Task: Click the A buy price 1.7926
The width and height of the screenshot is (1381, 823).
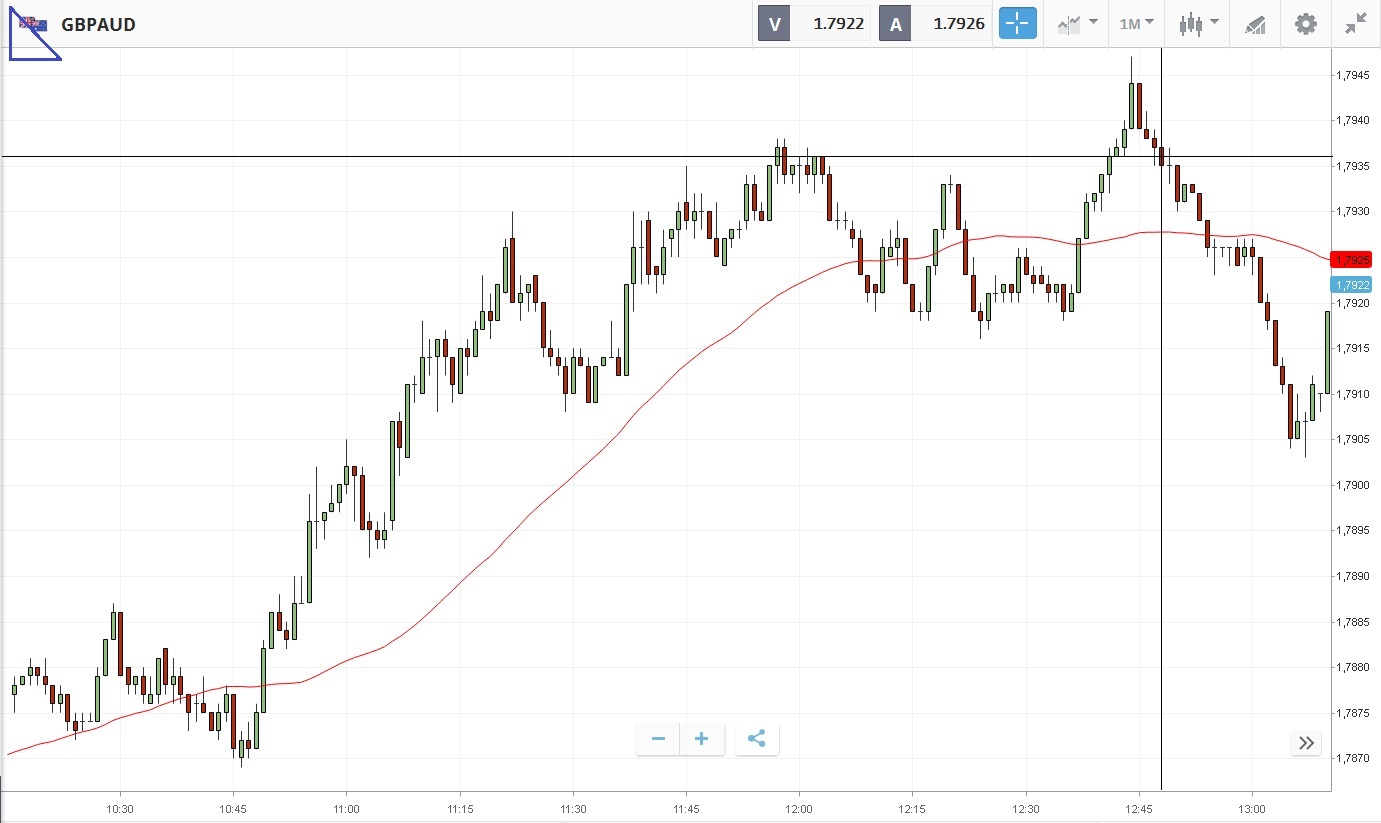Action: [x=959, y=24]
